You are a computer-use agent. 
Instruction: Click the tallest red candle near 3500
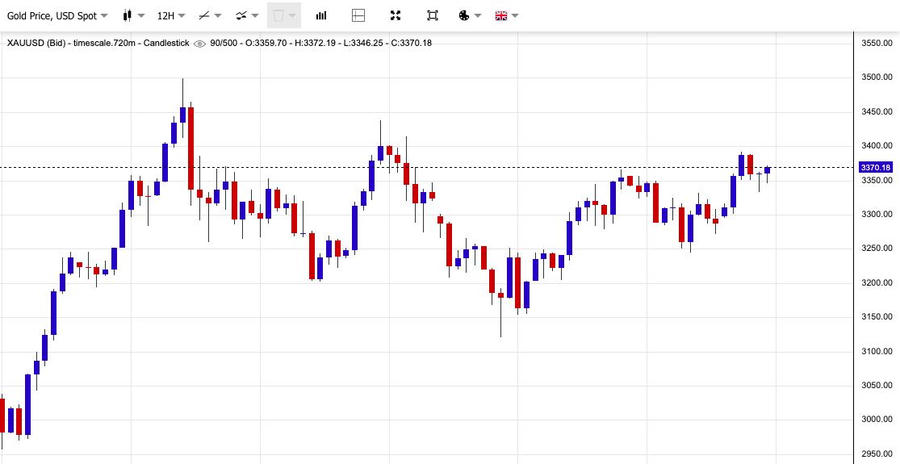tap(190, 145)
